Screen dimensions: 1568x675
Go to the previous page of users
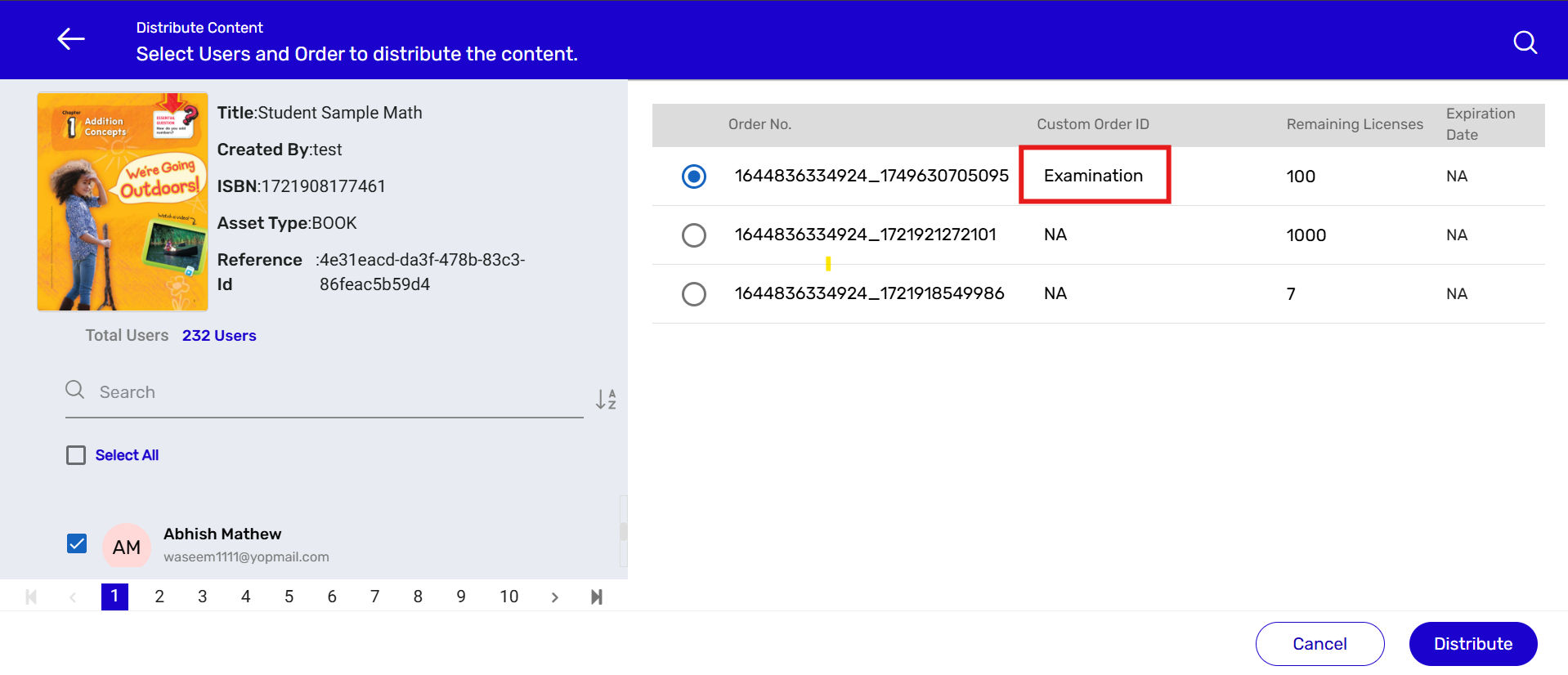pyautogui.click(x=73, y=597)
